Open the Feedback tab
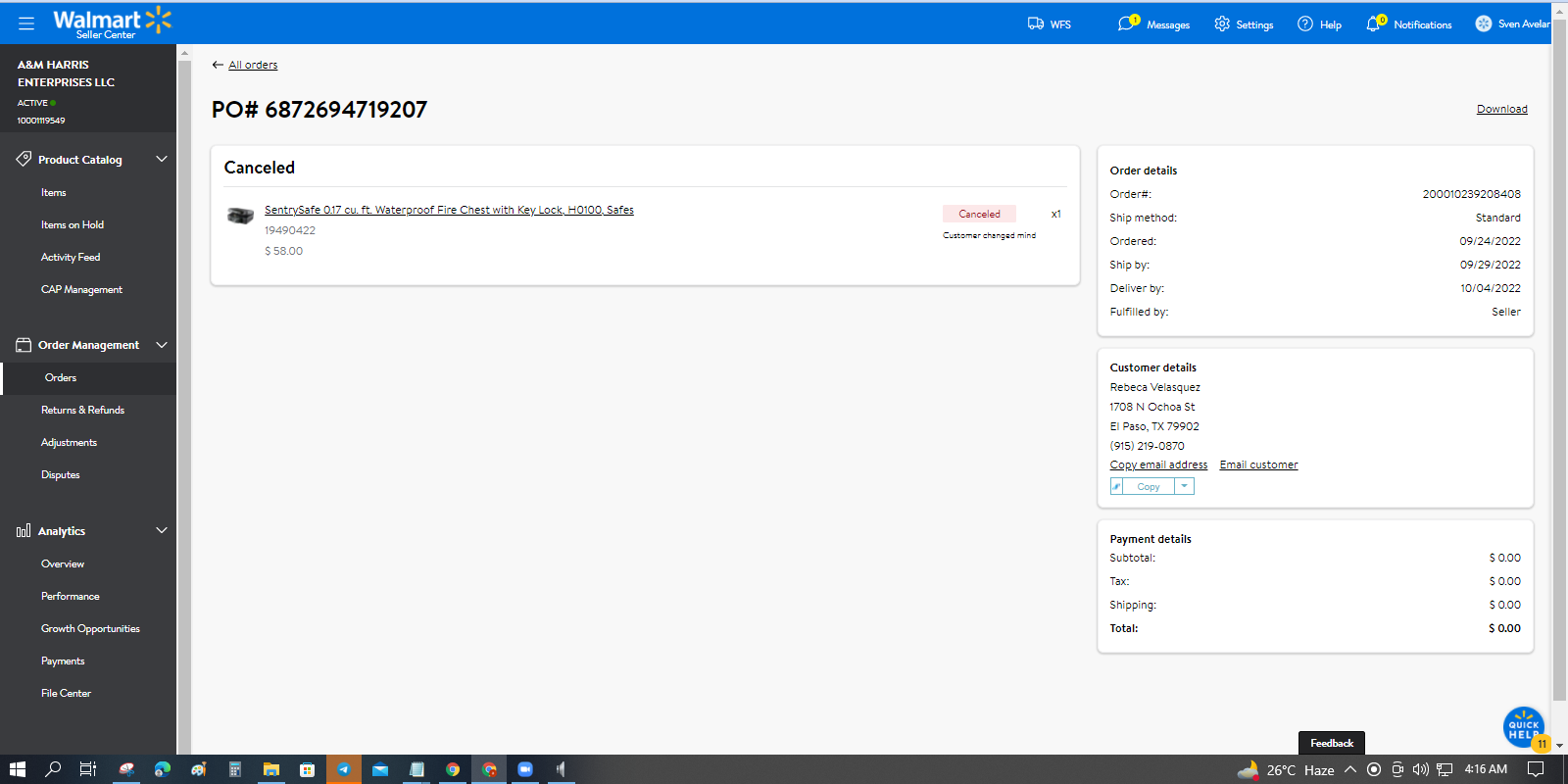Screen dimensions: 1568x784 pos(1332,743)
